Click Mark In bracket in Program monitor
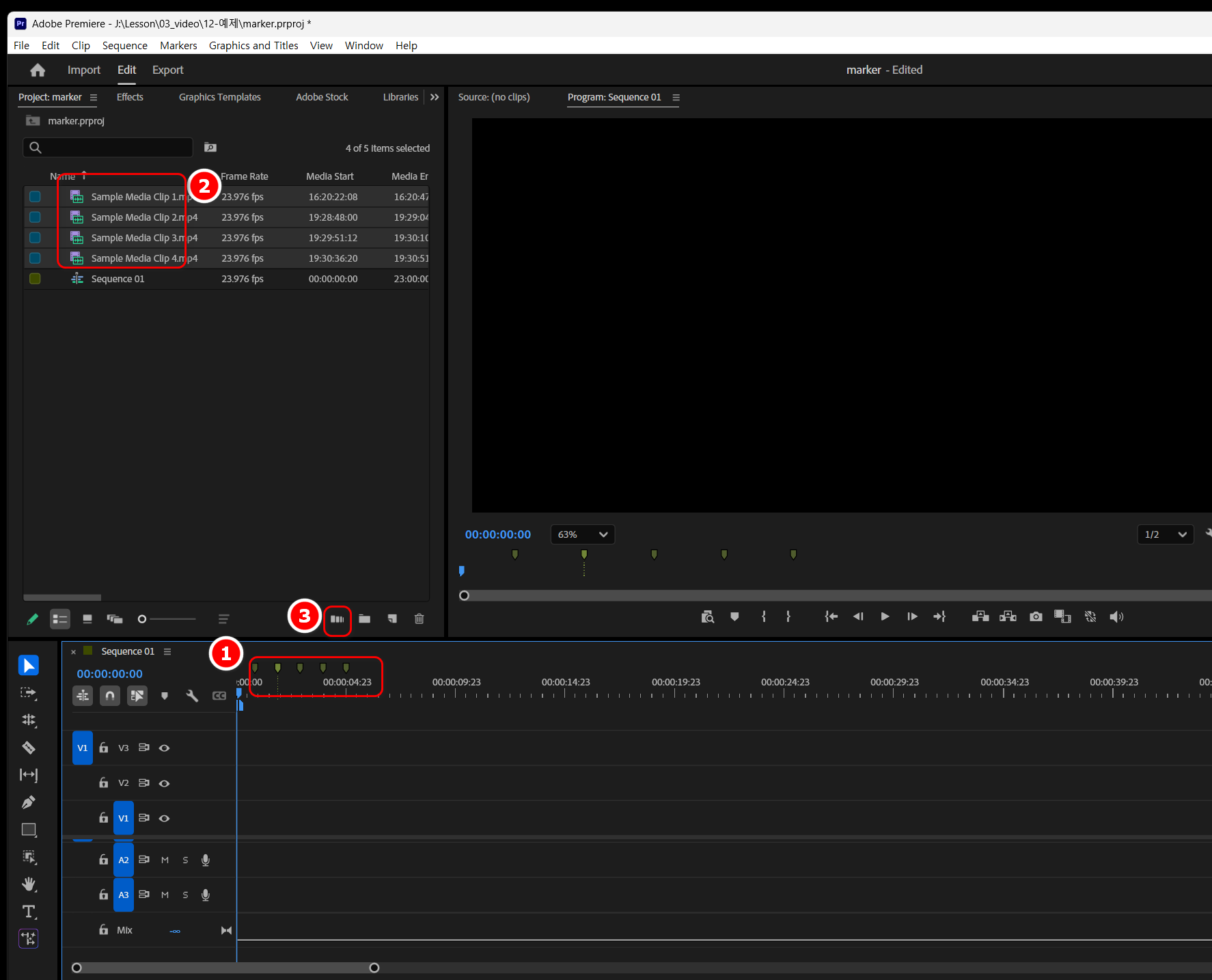The image size is (1212, 980). (764, 616)
